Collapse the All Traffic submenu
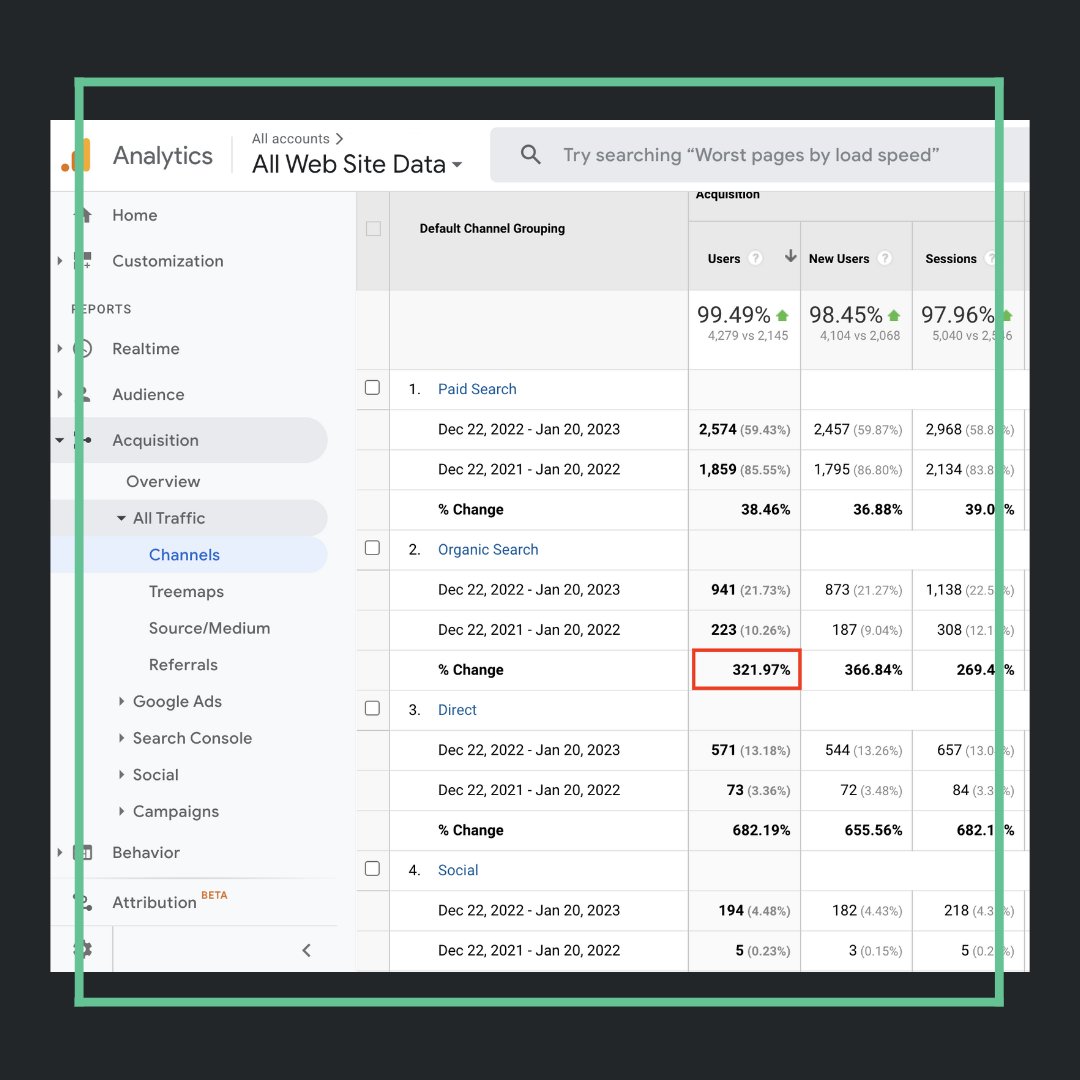This screenshot has width=1080, height=1080. pos(121,518)
